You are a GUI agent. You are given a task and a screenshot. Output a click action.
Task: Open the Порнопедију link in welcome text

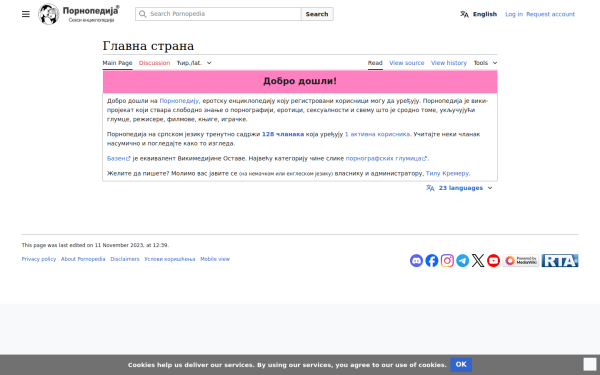[x=179, y=101]
